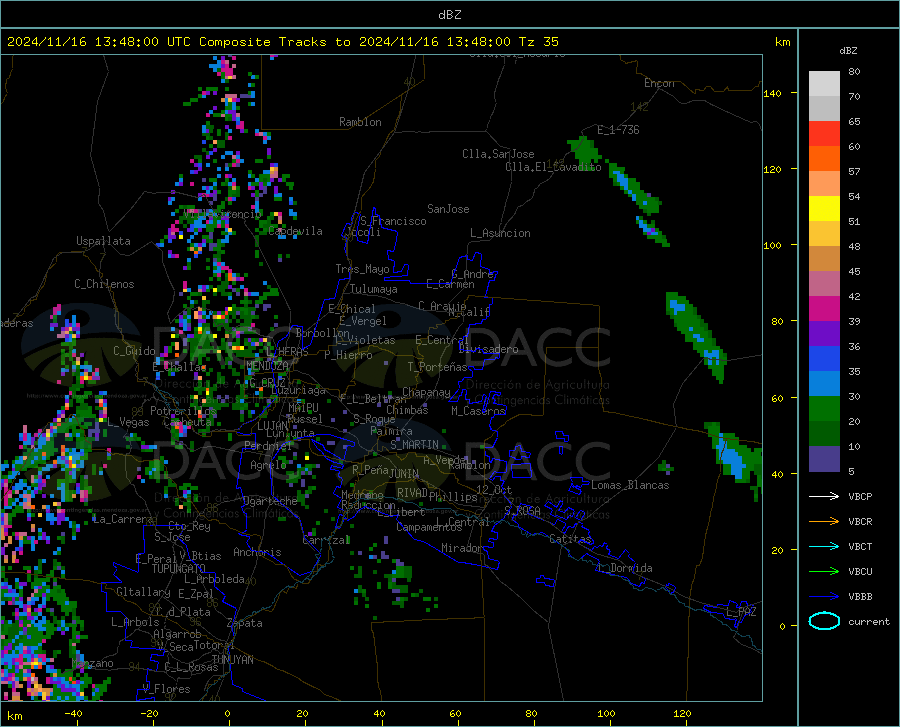Click the composite tracks timestamp header
This screenshot has width=900, height=727.
click(282, 42)
